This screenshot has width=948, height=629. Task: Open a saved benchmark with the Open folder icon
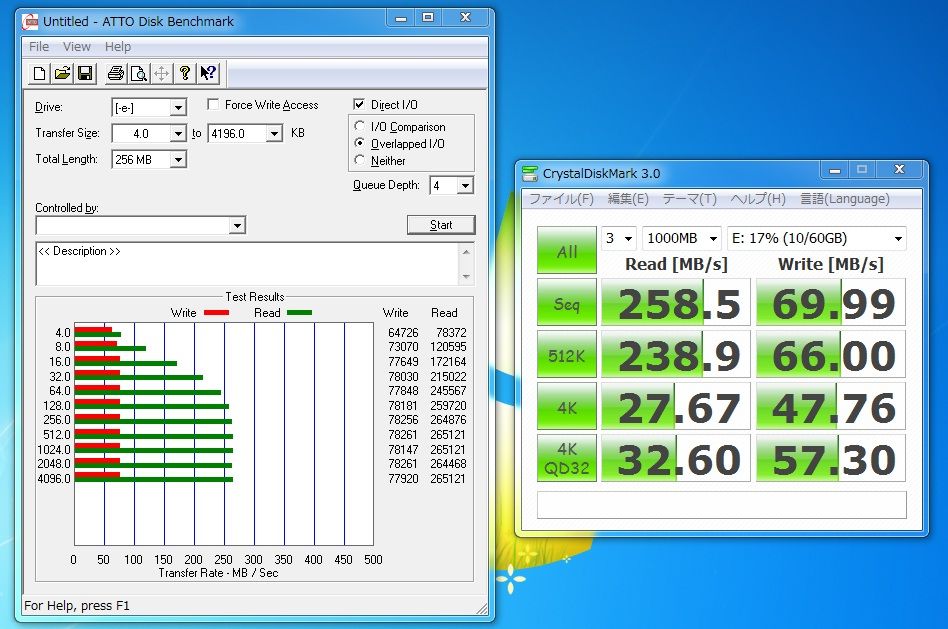(x=62, y=74)
